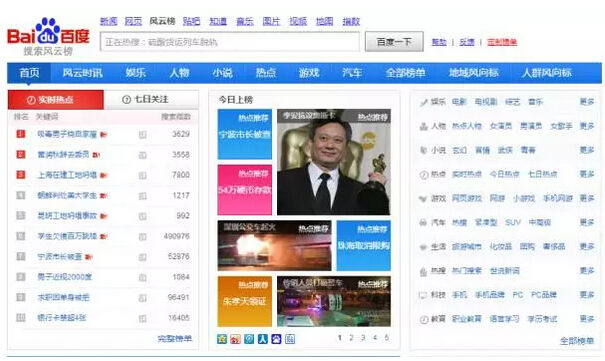Open trend chart icon for index 7800 row
The height and width of the screenshot is (361, 605).
pos(142,175)
